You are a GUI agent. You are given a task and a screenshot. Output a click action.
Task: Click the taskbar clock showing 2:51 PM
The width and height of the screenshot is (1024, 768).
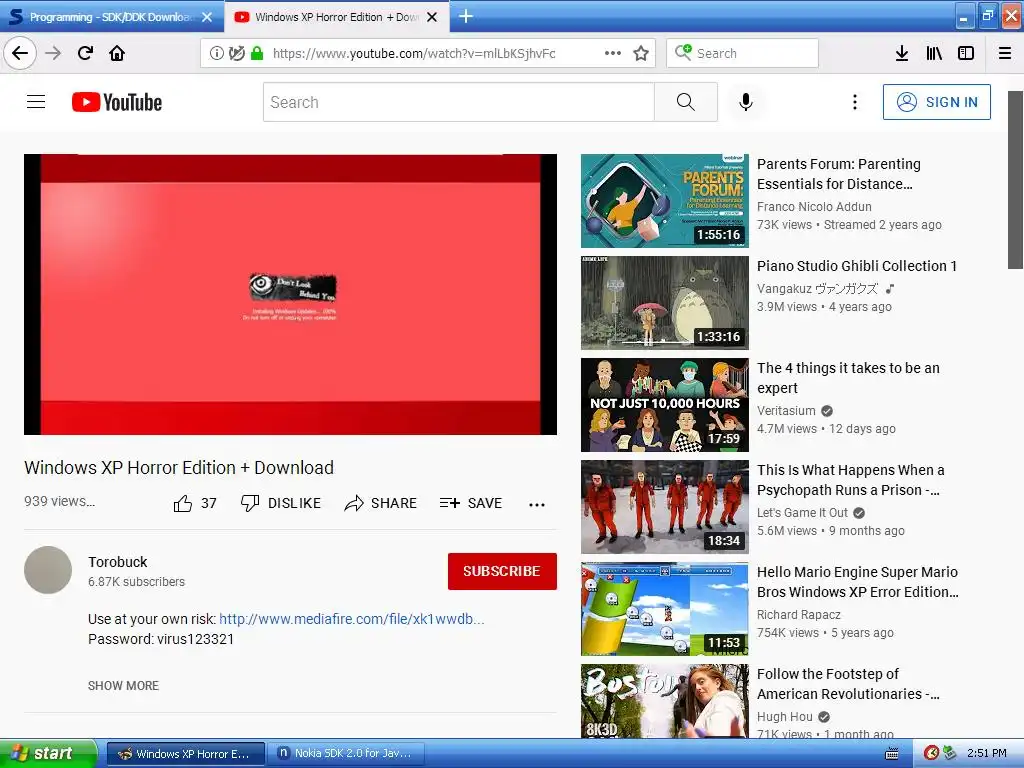tap(986, 754)
